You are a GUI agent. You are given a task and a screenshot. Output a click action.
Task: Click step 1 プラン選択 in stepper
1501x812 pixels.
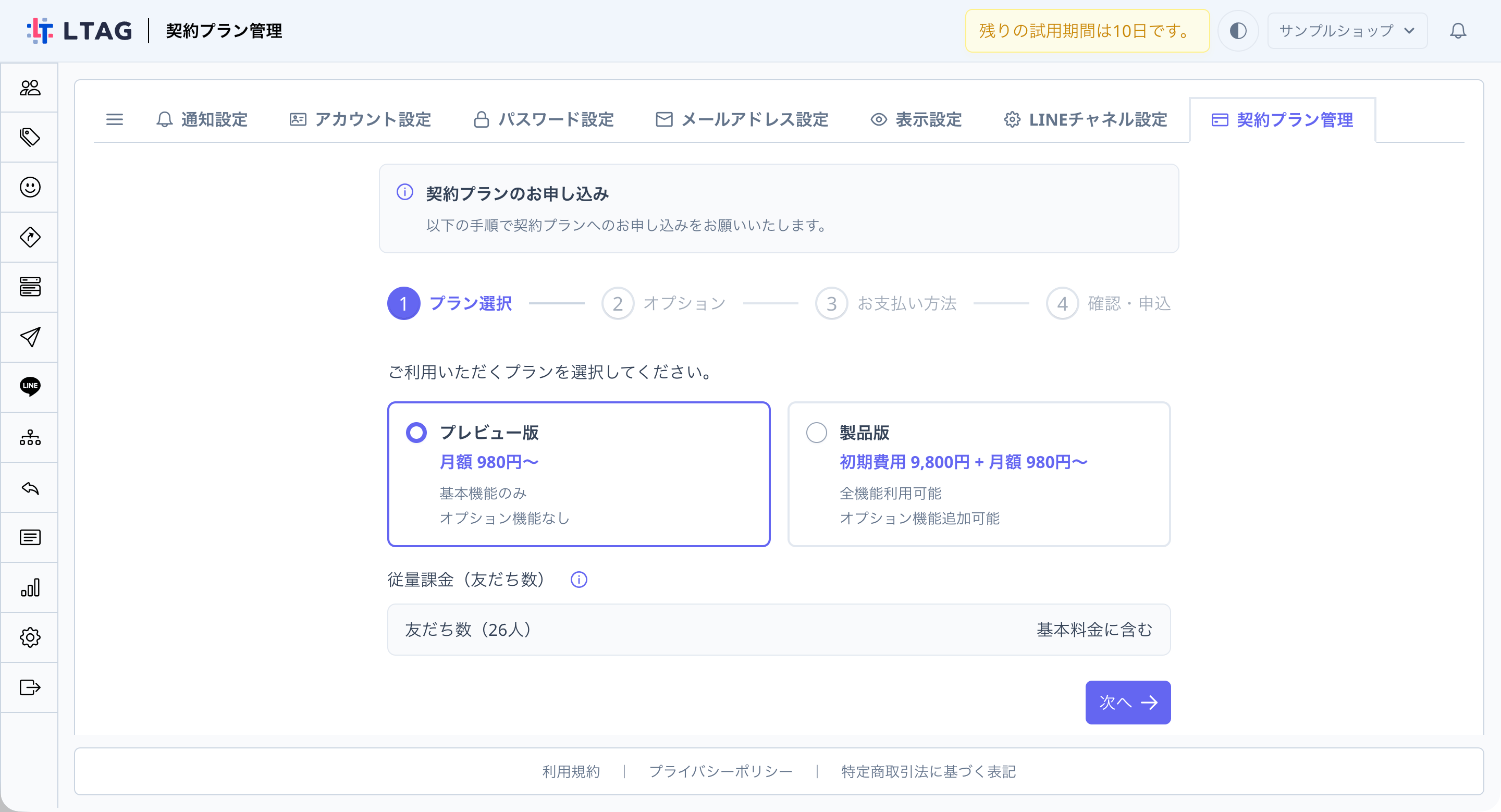(x=449, y=303)
